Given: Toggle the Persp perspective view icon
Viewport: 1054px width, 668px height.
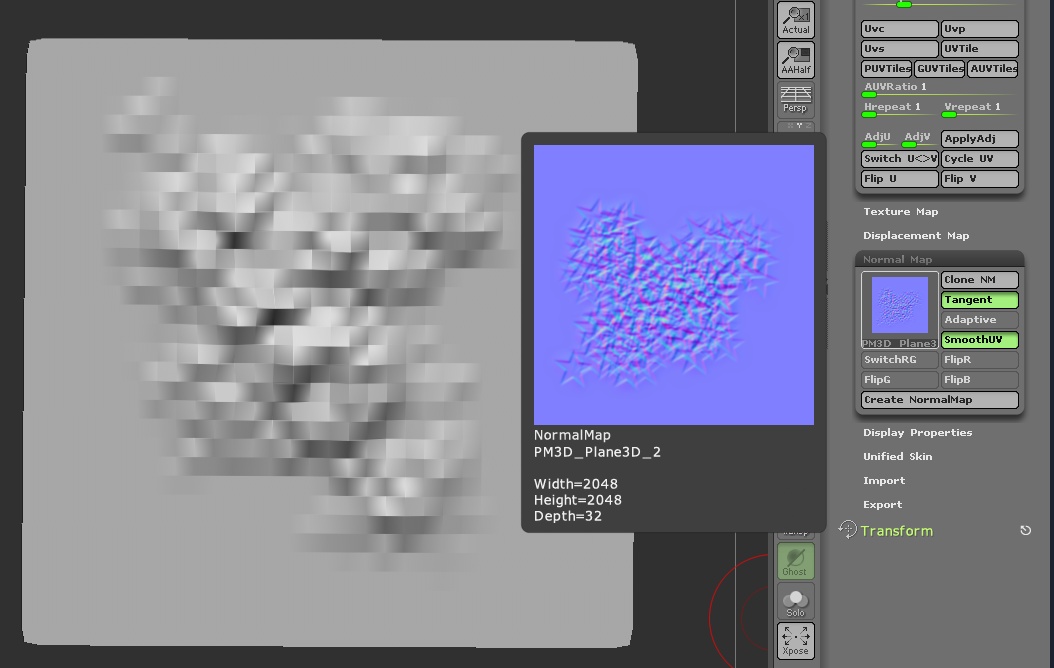Looking at the screenshot, I should pyautogui.click(x=796, y=99).
